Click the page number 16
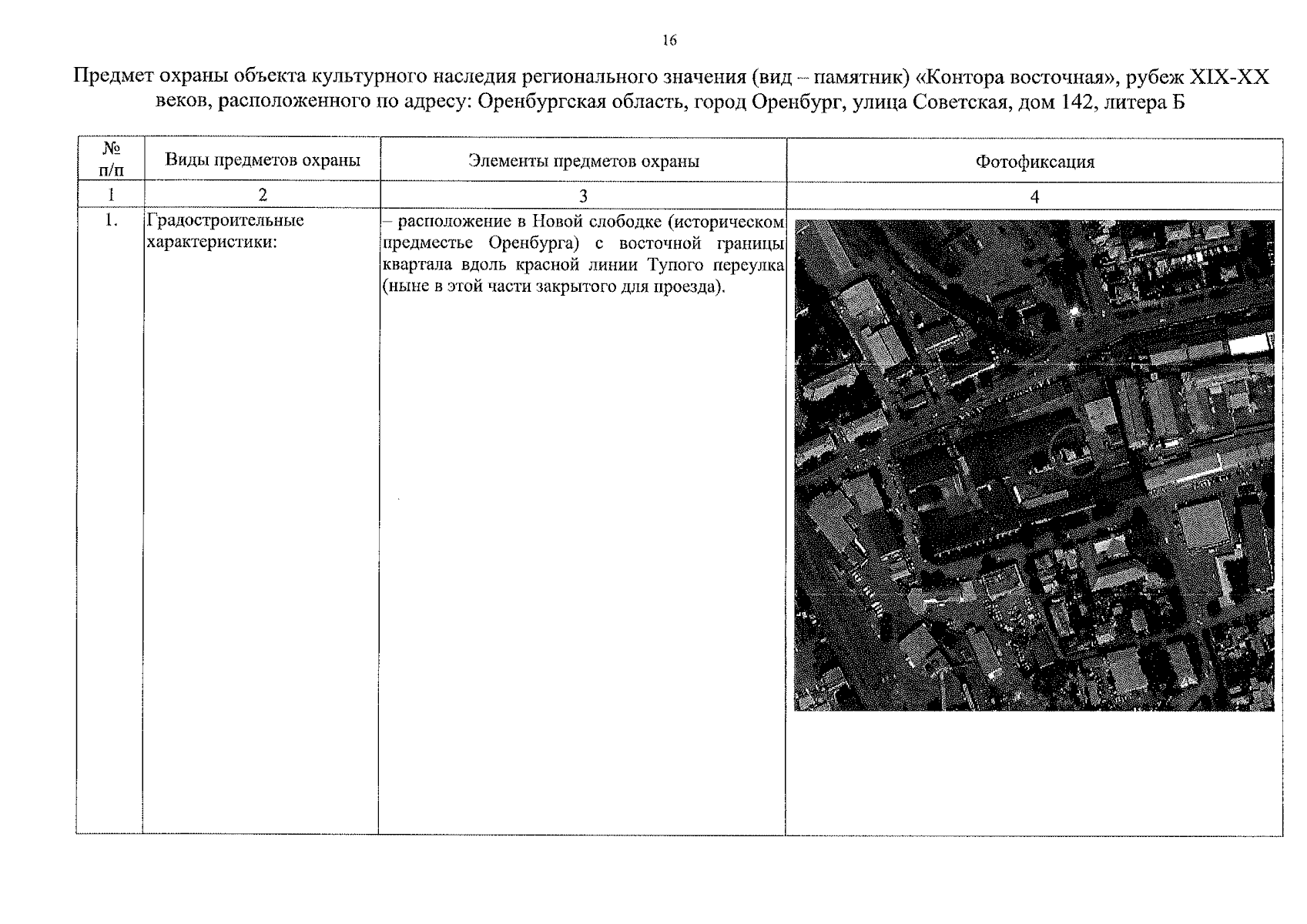Viewport: 1307px width, 924px height. [x=669, y=41]
